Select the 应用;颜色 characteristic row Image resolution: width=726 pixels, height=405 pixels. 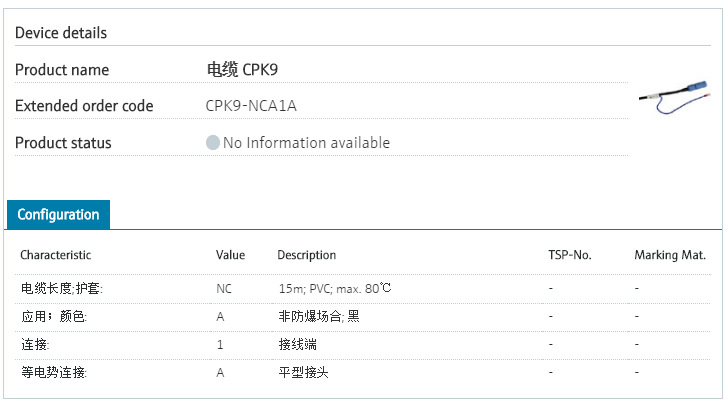click(54, 316)
